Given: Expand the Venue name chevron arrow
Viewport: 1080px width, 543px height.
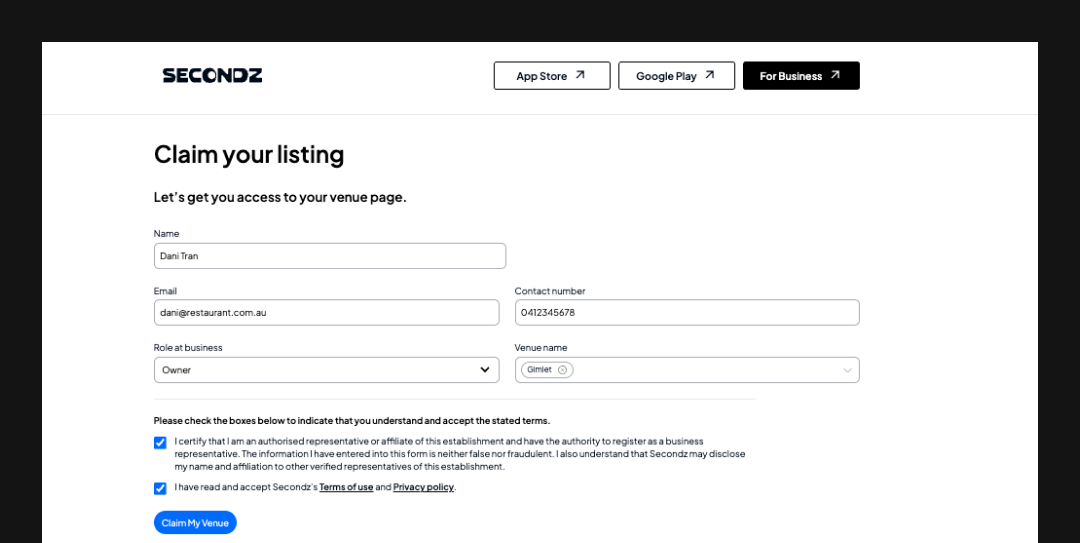Looking at the screenshot, I should click(x=847, y=370).
